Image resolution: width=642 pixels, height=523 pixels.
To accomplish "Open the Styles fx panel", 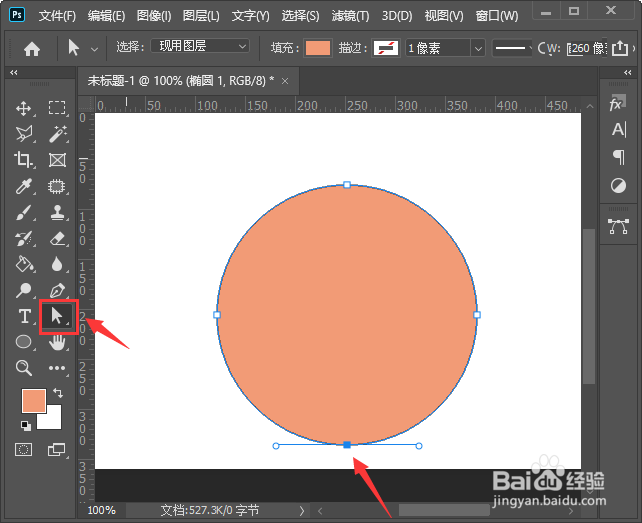I will (x=617, y=103).
